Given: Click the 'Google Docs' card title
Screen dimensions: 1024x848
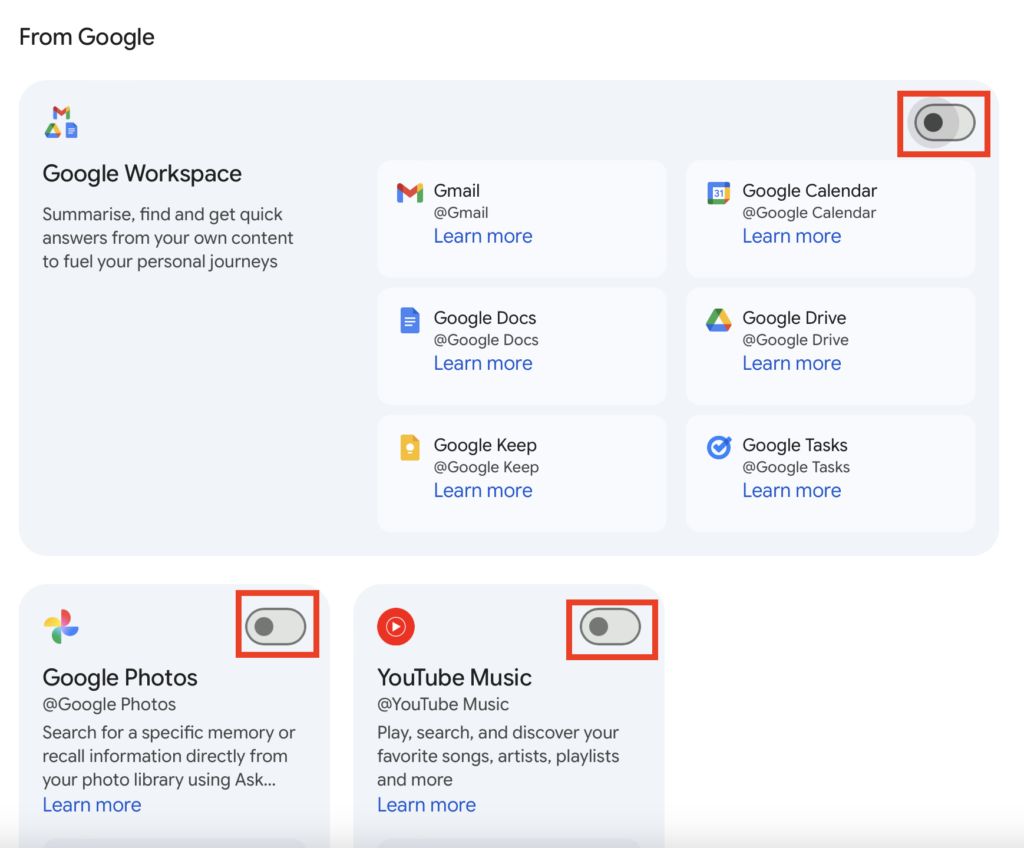Looking at the screenshot, I should click(485, 318).
